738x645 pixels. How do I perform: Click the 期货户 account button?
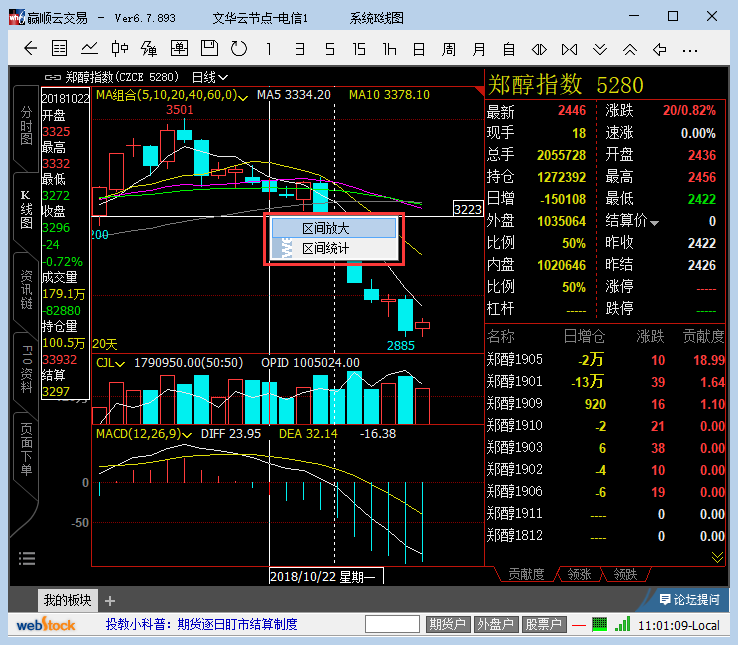click(448, 625)
